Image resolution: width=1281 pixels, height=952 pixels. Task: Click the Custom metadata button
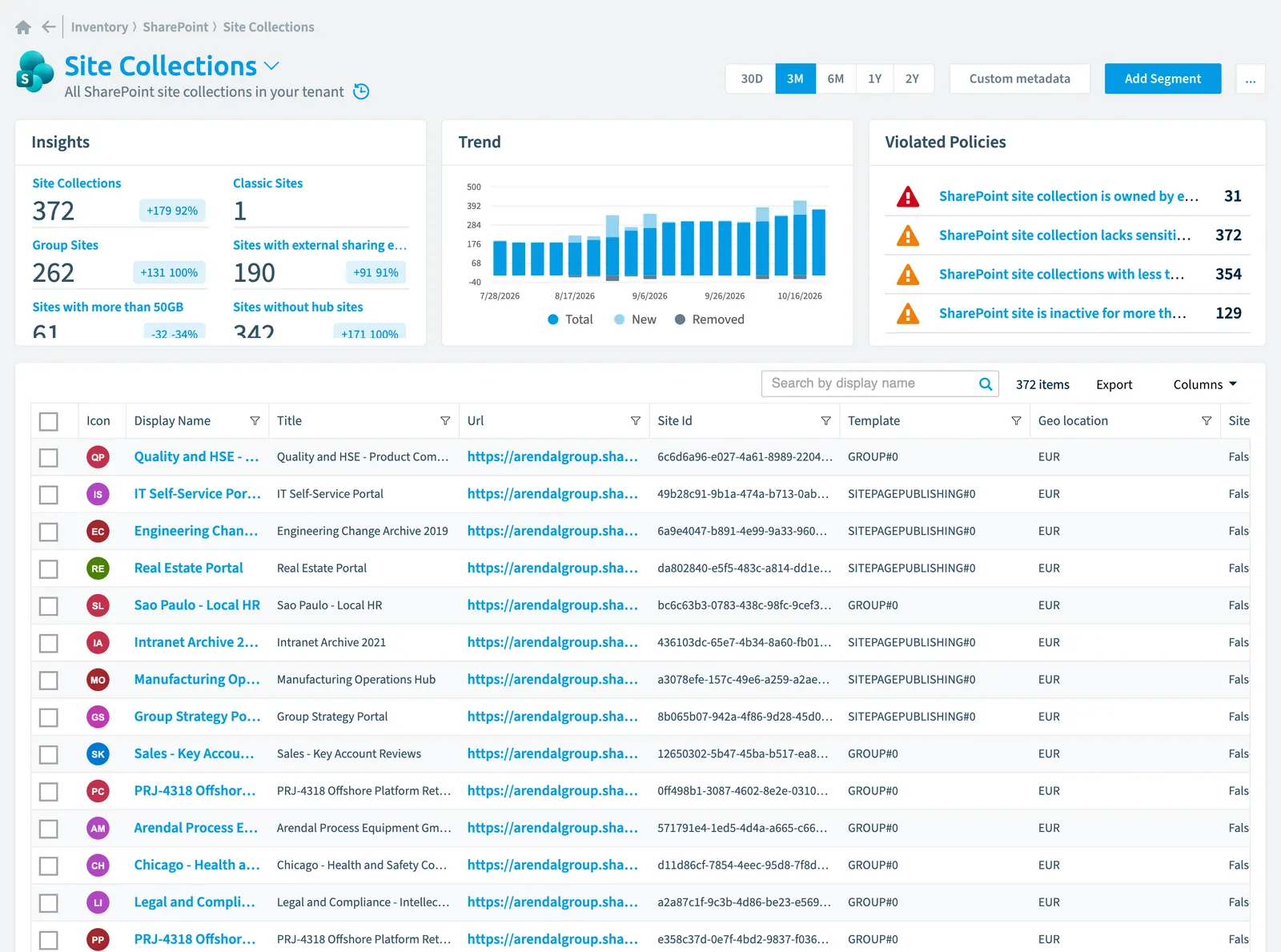click(x=1019, y=78)
